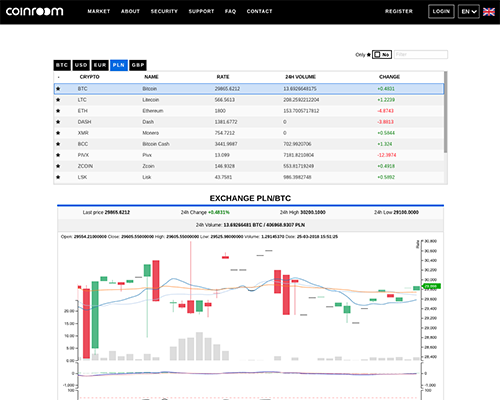Select the PLN currency tab
This screenshot has height=400, width=500.
[119, 65]
